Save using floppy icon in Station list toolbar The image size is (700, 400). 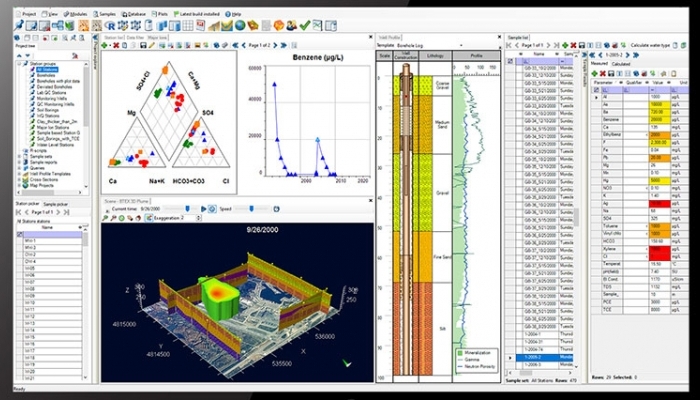point(143,46)
